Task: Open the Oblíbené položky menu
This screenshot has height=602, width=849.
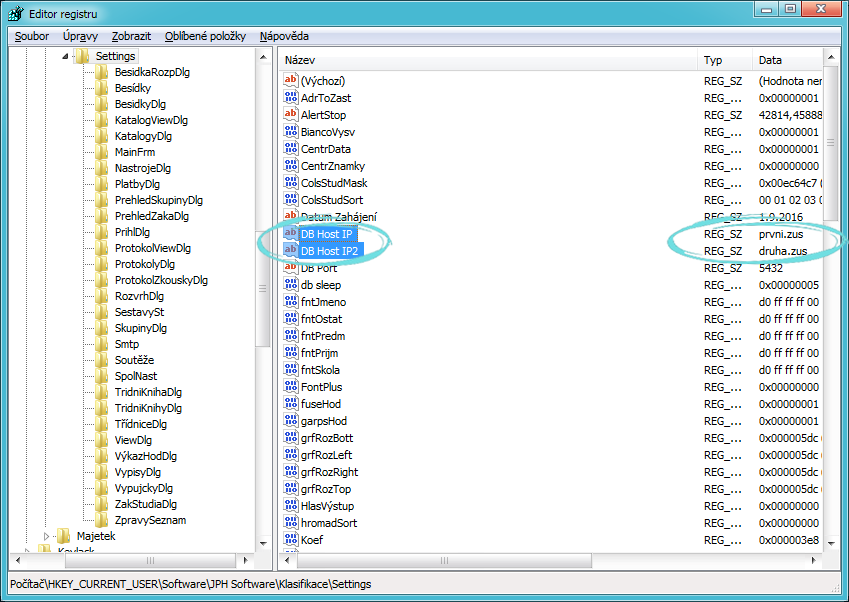Action: coord(205,36)
